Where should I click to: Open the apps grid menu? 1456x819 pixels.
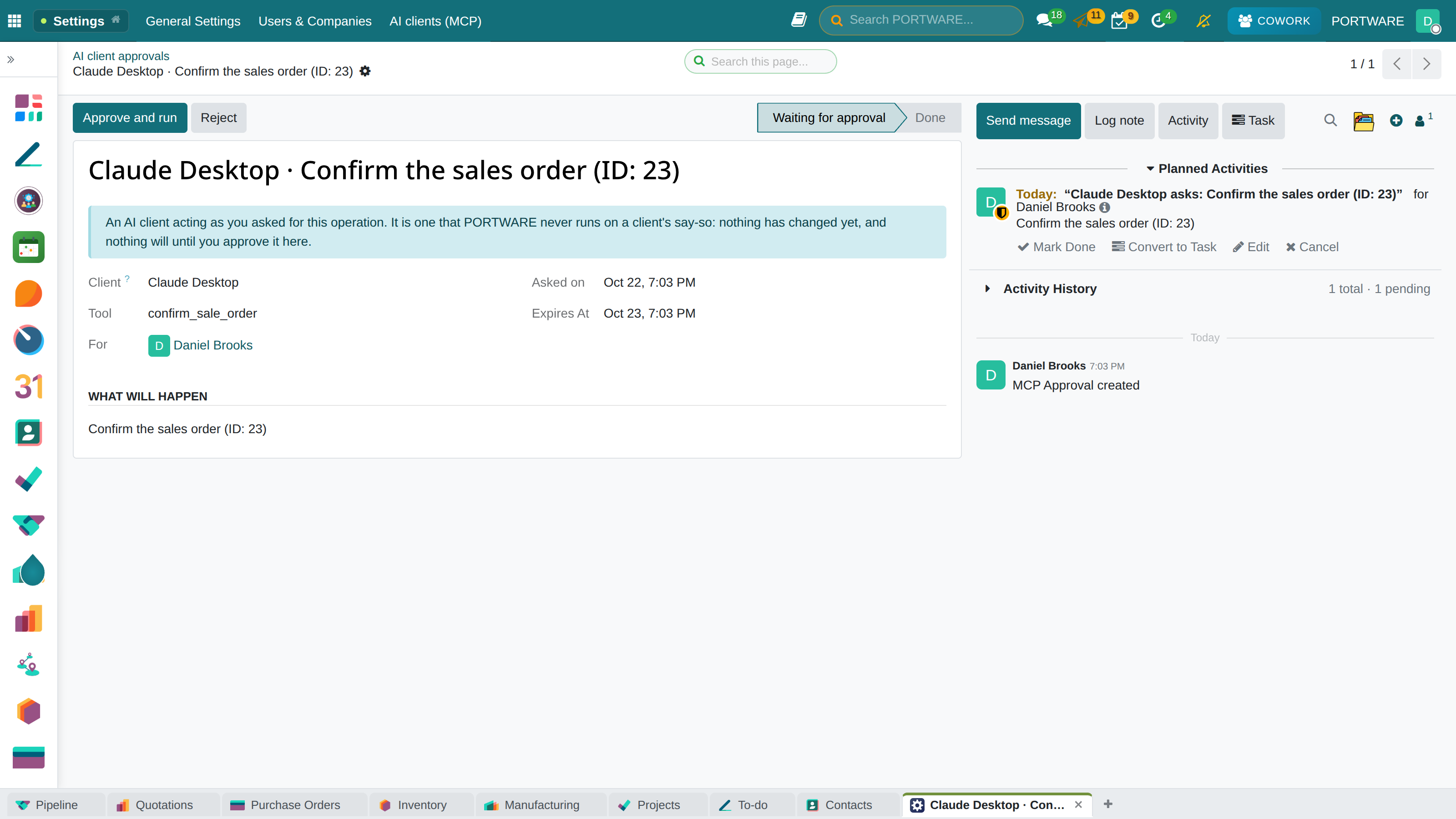[15, 21]
